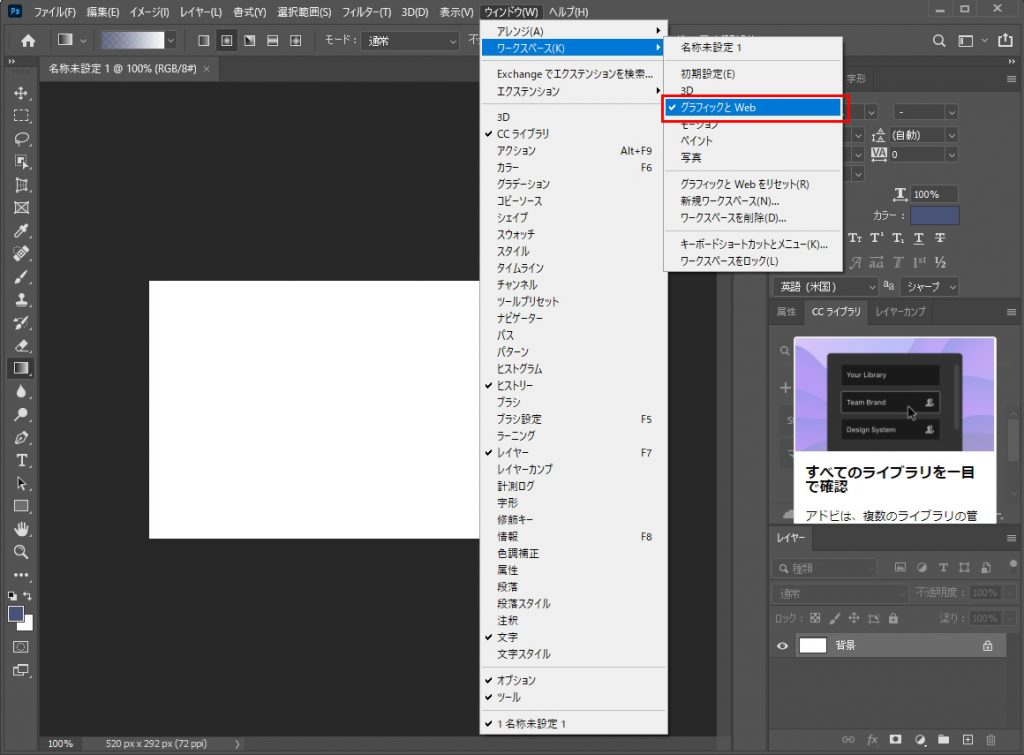Image resolution: width=1024 pixels, height=755 pixels.
Task: Click the Zoom tool magnifier
Action: point(21,552)
